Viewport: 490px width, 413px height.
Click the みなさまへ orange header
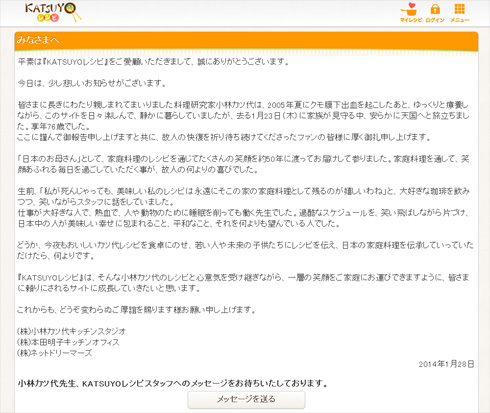(x=246, y=41)
